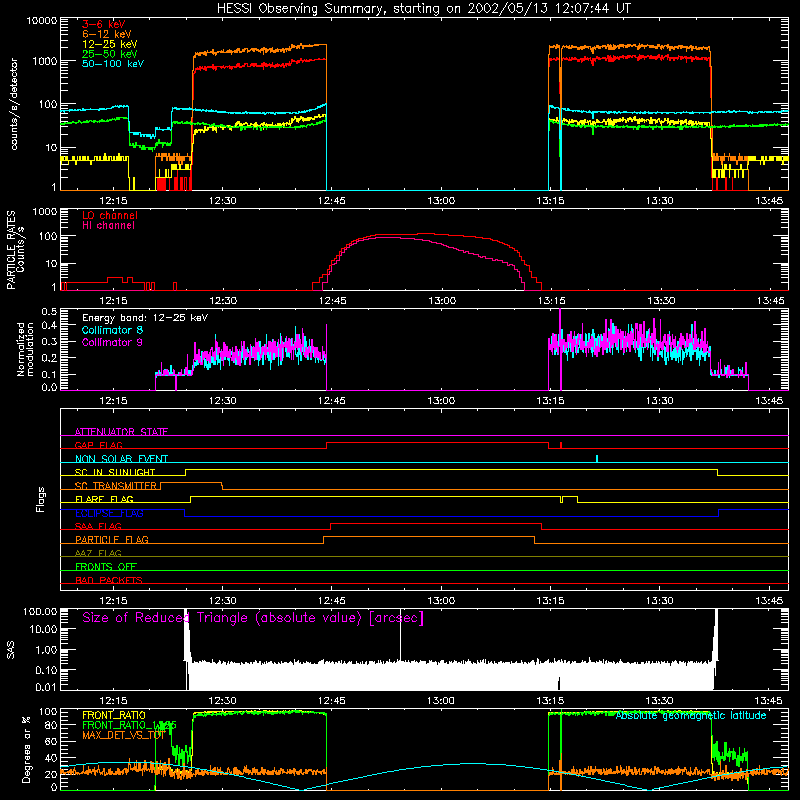This screenshot has width=800, height=800.
Task: Click the PARTICLE_FLAG label
Action: (x=112, y=540)
